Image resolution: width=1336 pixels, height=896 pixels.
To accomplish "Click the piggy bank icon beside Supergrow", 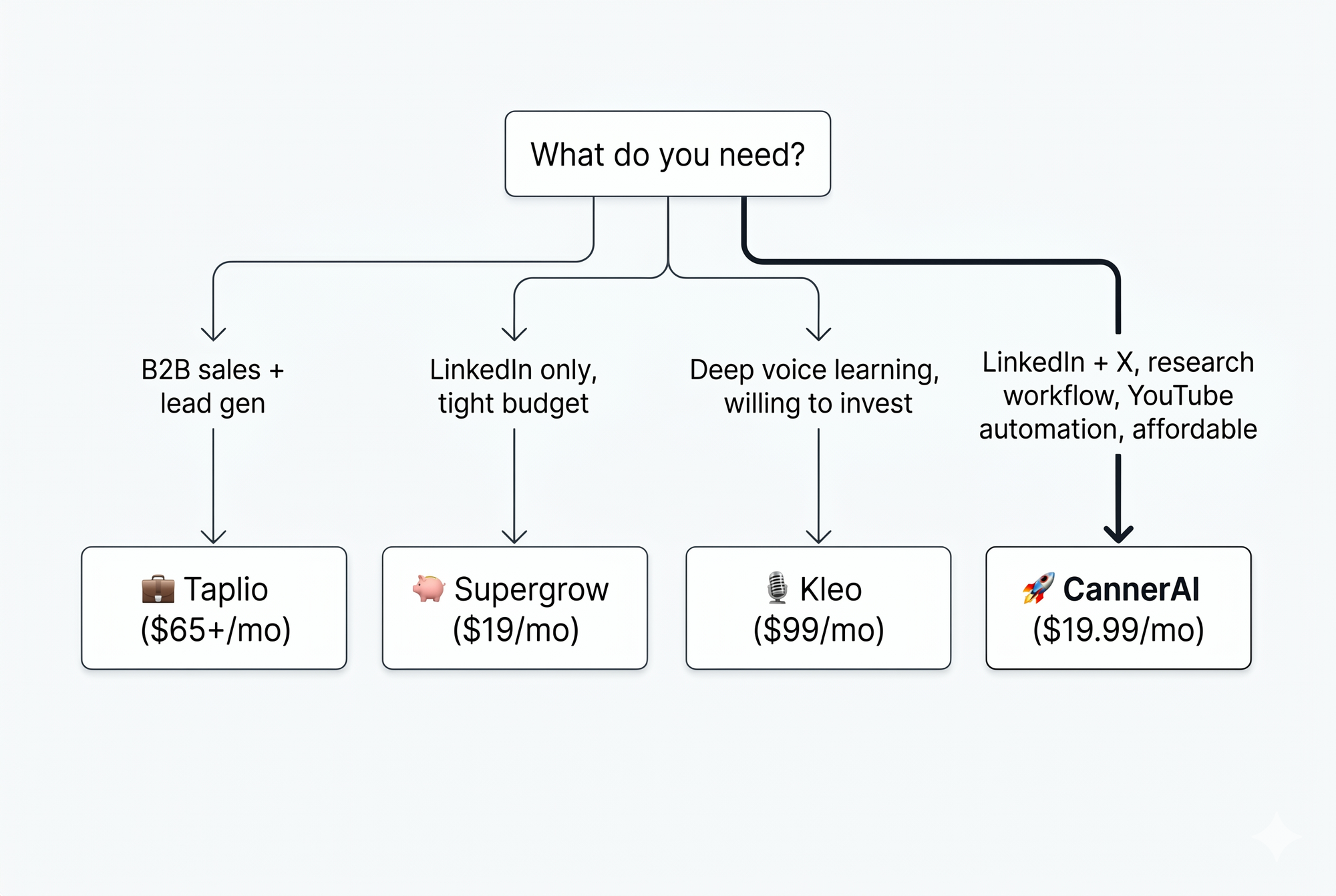I will pos(428,588).
